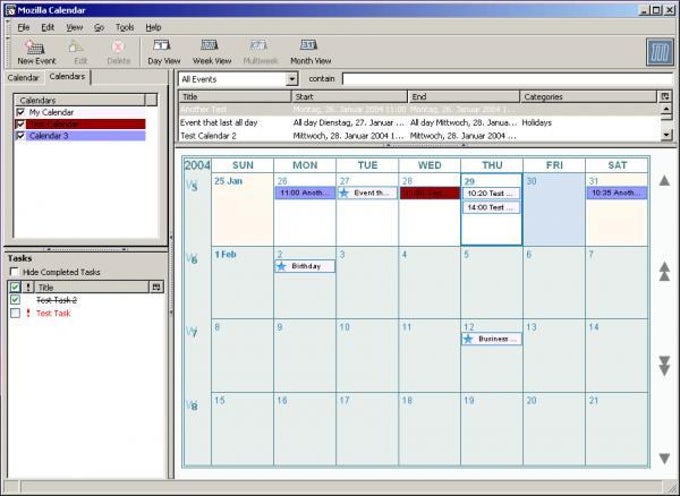Image resolution: width=680 pixels, height=496 pixels.
Task: Mark Test Task as completed
Action: pyautogui.click(x=15, y=313)
